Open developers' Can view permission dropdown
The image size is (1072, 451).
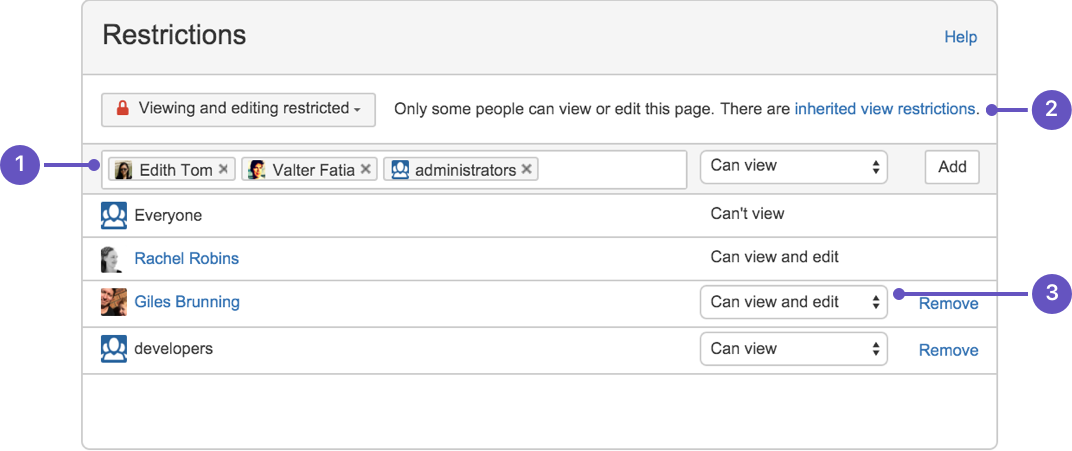tap(794, 348)
